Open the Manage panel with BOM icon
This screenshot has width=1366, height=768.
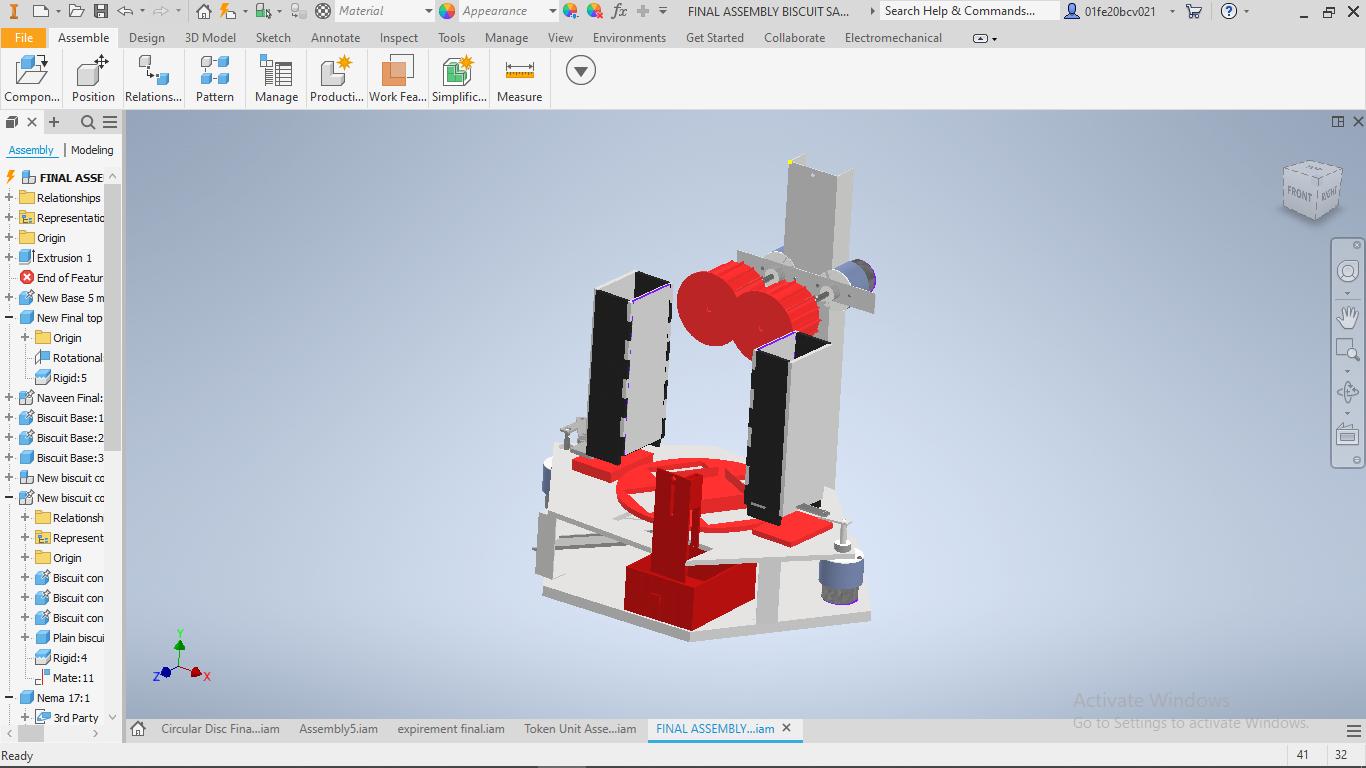(276, 79)
